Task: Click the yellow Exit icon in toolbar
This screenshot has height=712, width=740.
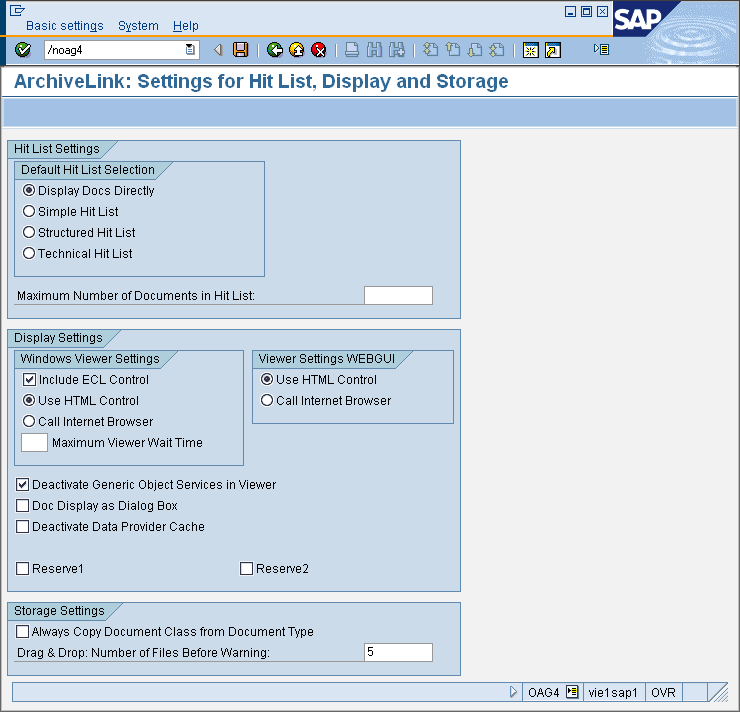Action: pyautogui.click(x=297, y=50)
